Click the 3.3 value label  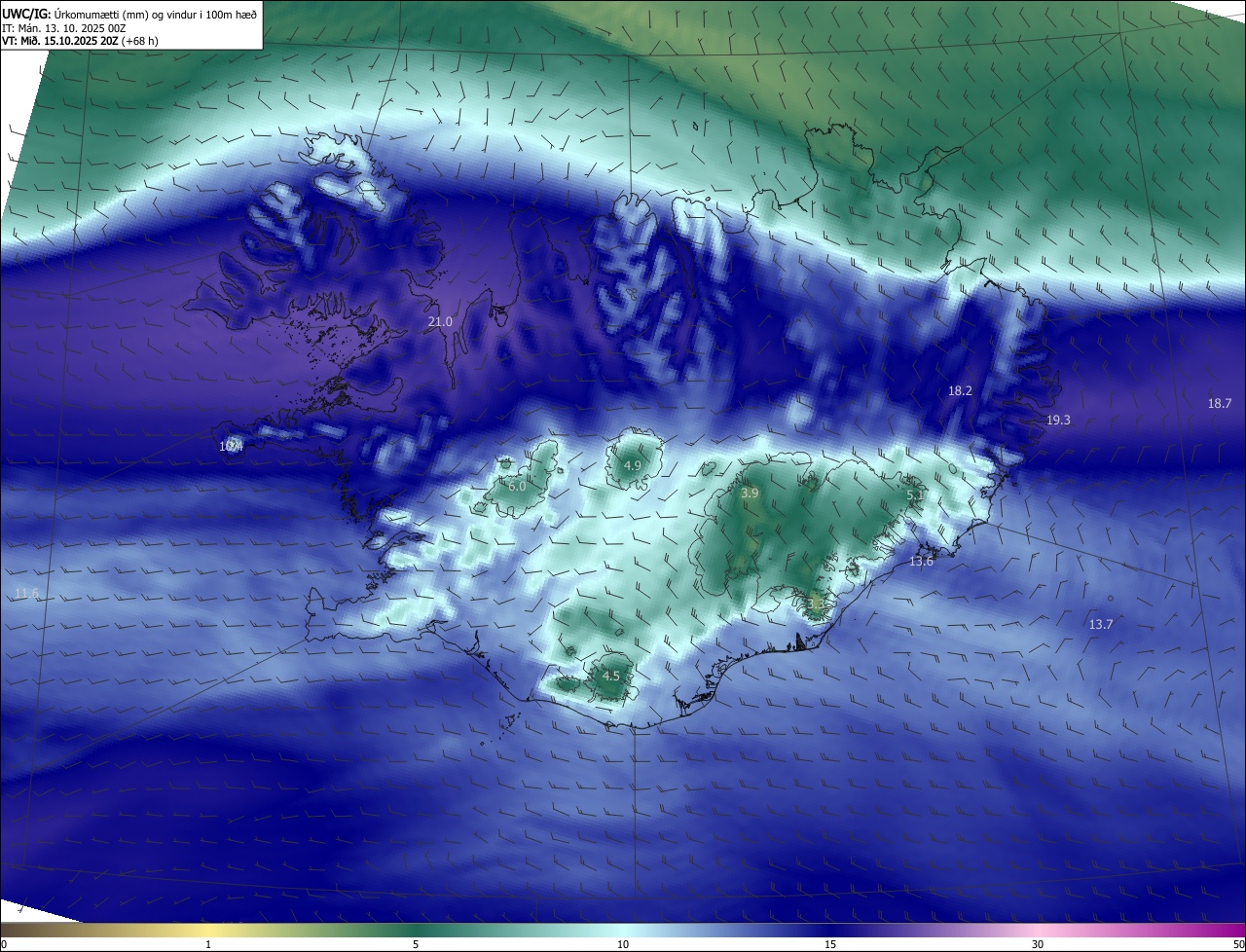[816, 604]
